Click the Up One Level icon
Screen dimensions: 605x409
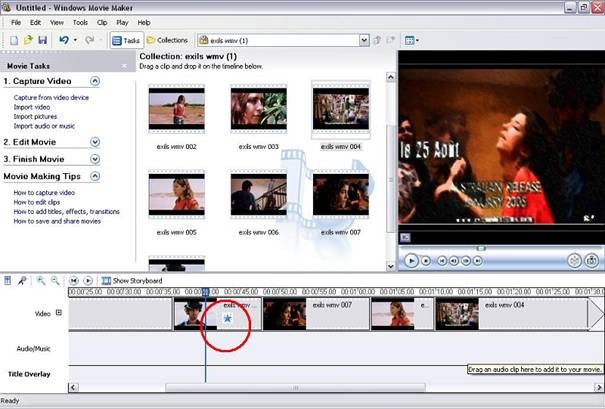tap(377, 40)
